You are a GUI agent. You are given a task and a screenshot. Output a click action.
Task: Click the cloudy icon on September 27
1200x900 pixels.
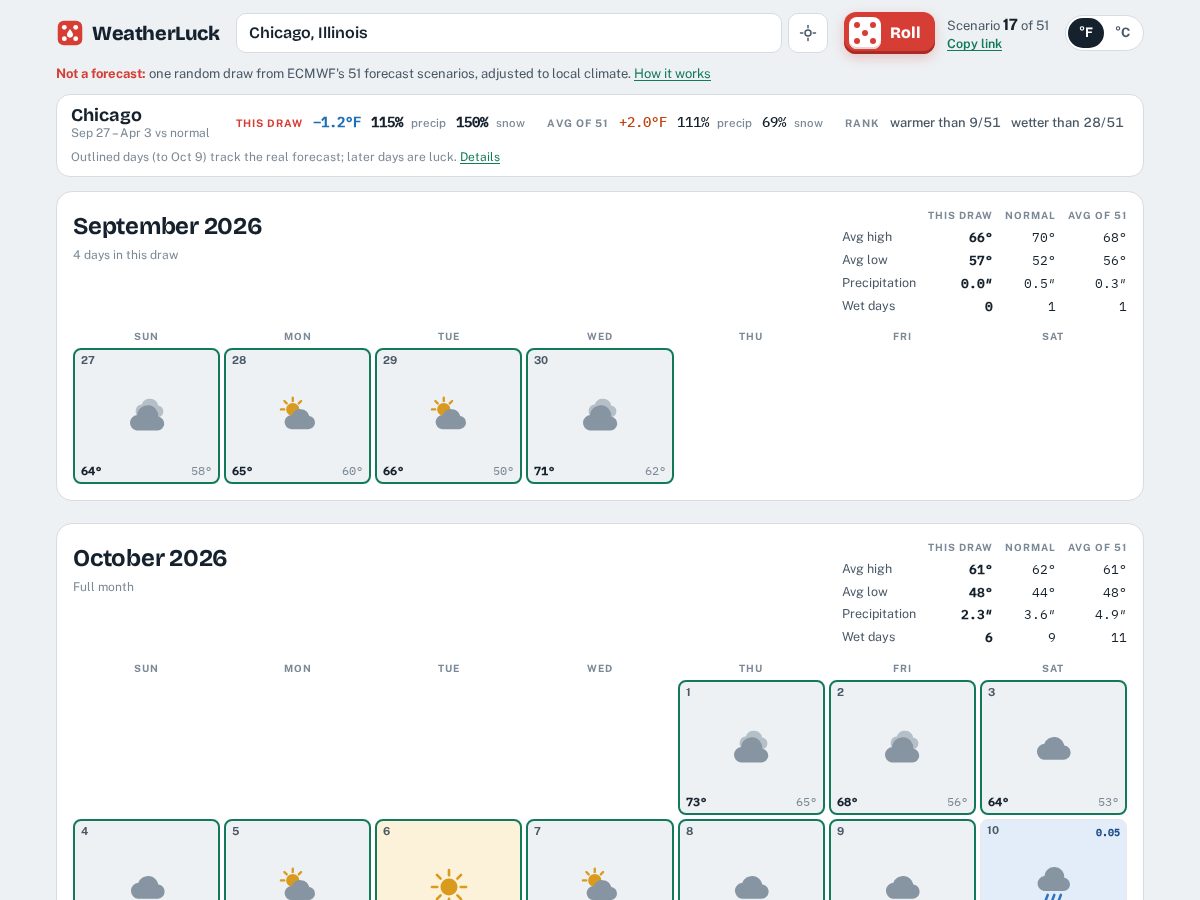click(x=147, y=415)
